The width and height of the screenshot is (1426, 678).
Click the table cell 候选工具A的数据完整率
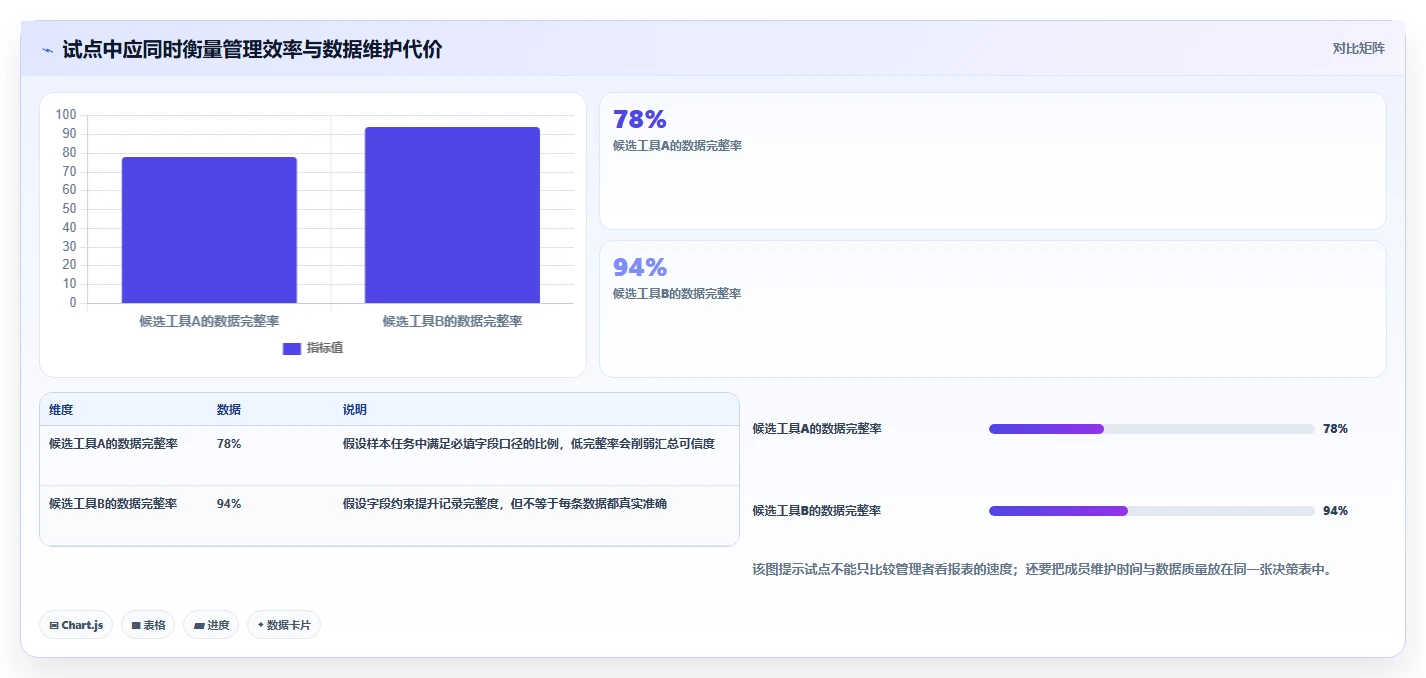[113, 444]
